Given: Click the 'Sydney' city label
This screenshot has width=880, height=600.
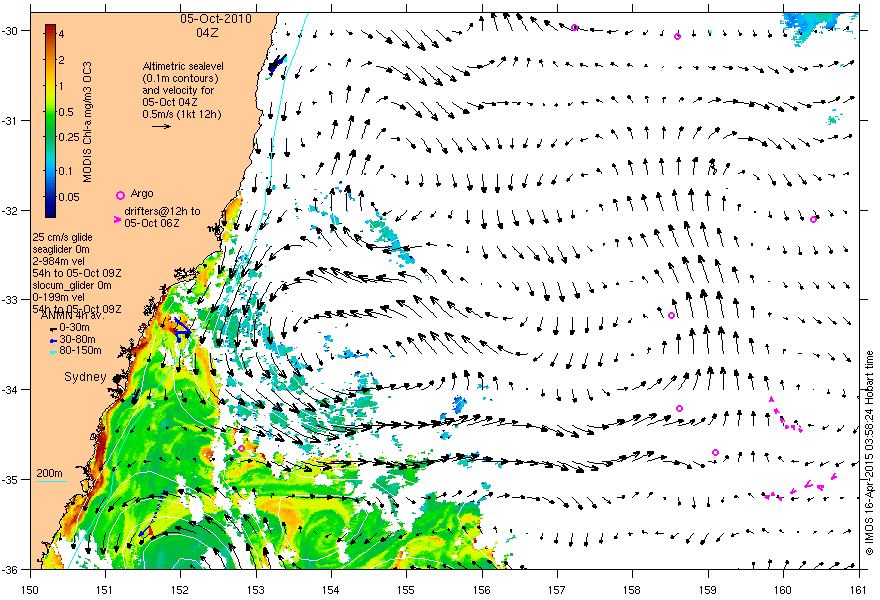Looking at the screenshot, I should click(x=85, y=377).
